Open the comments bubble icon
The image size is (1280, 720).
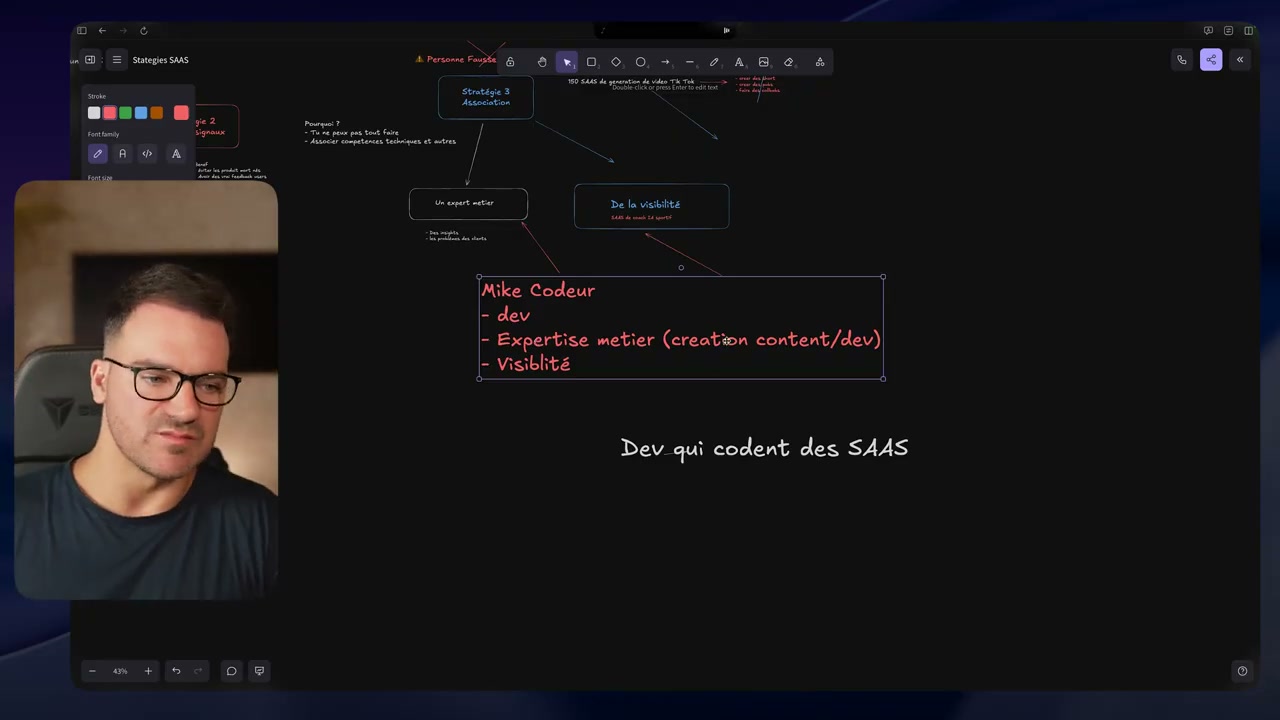231,671
